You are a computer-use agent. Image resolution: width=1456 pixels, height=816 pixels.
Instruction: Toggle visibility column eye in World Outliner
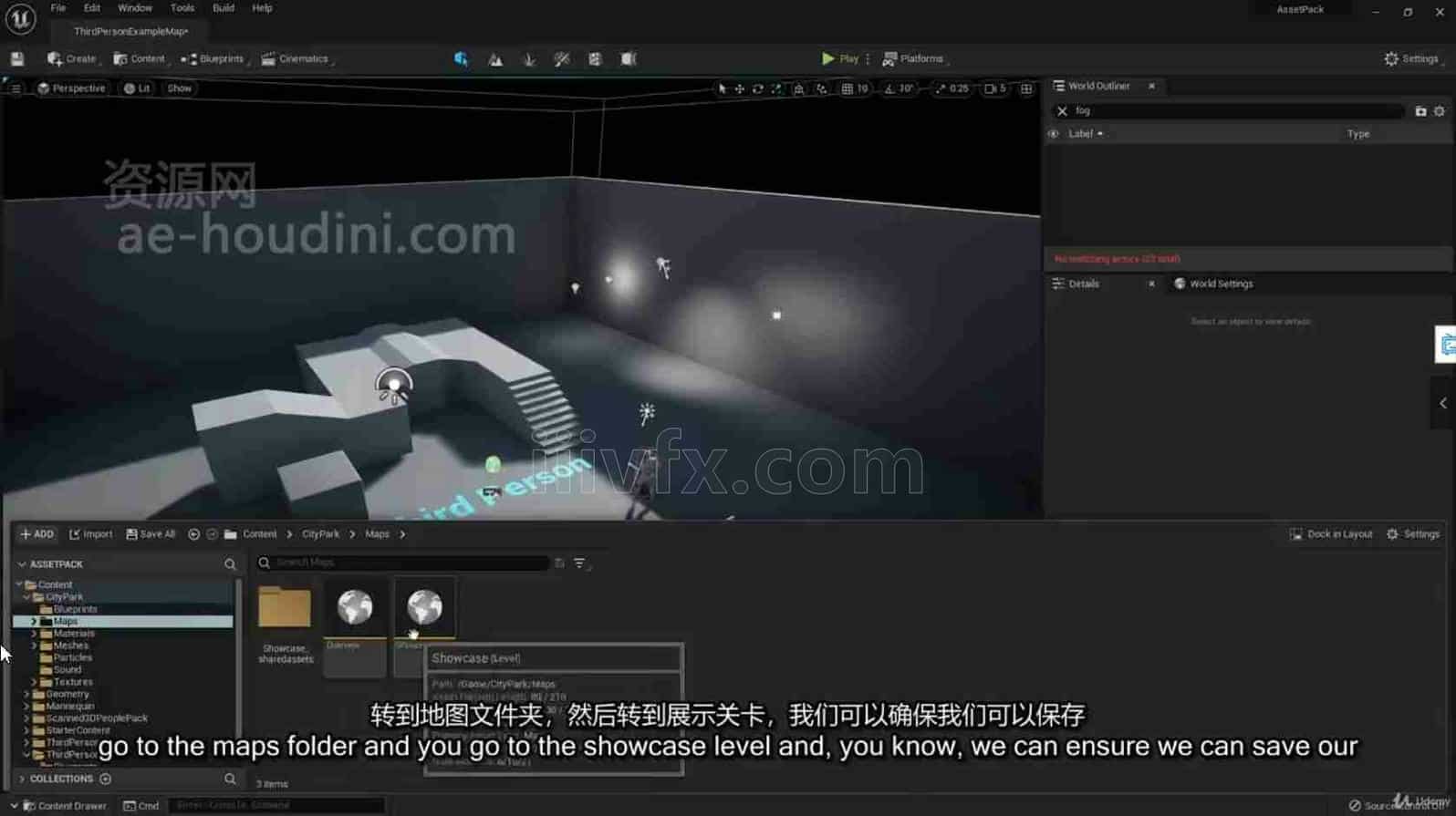click(x=1054, y=134)
